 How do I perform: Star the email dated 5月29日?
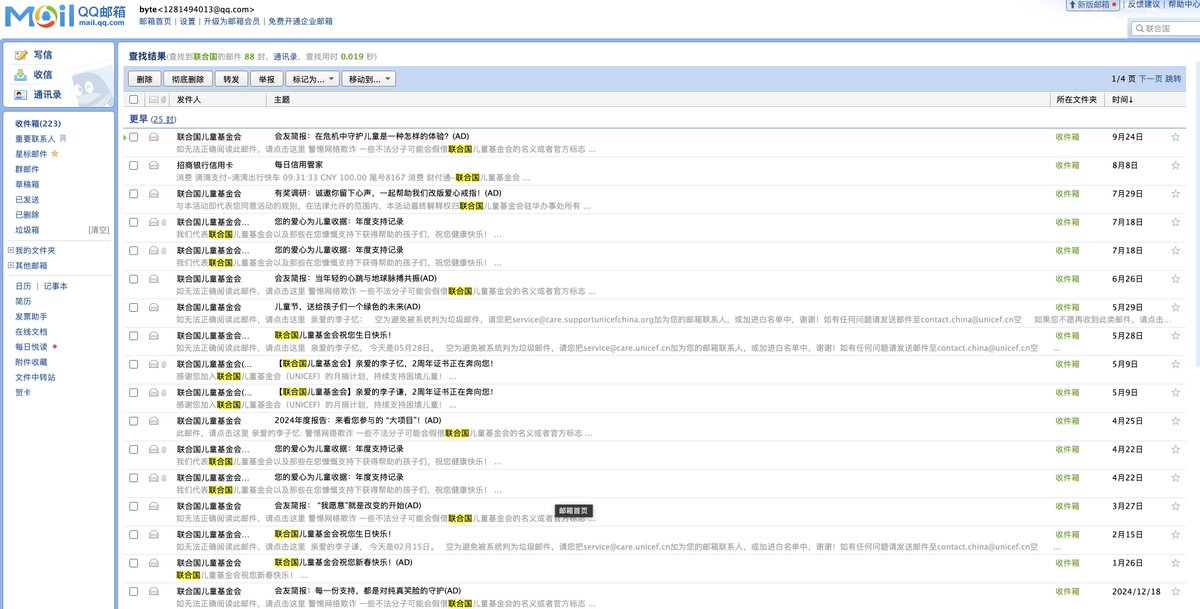tap(1175, 307)
